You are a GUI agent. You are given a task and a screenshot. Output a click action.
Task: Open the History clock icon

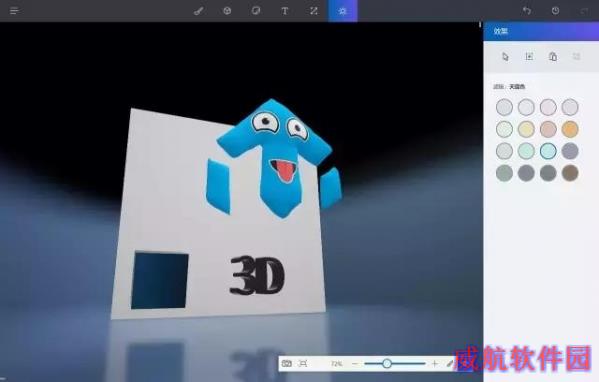[555, 11]
